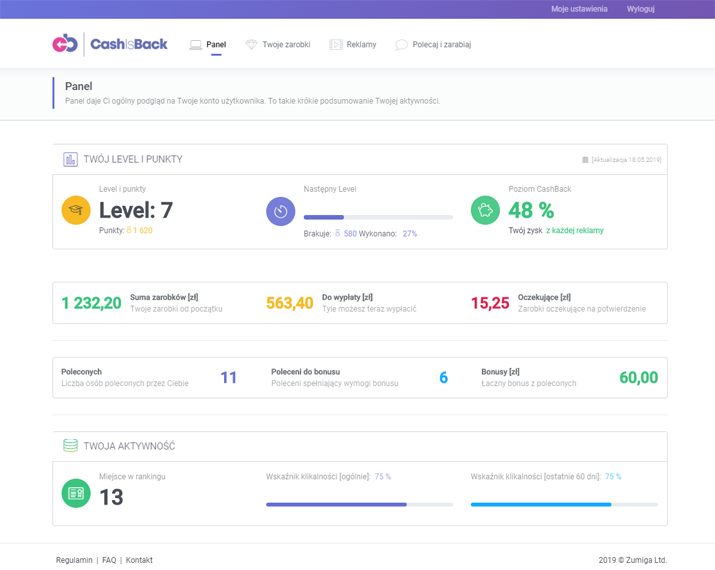
Task: Open the Regulamin footer link
Action: point(74,560)
